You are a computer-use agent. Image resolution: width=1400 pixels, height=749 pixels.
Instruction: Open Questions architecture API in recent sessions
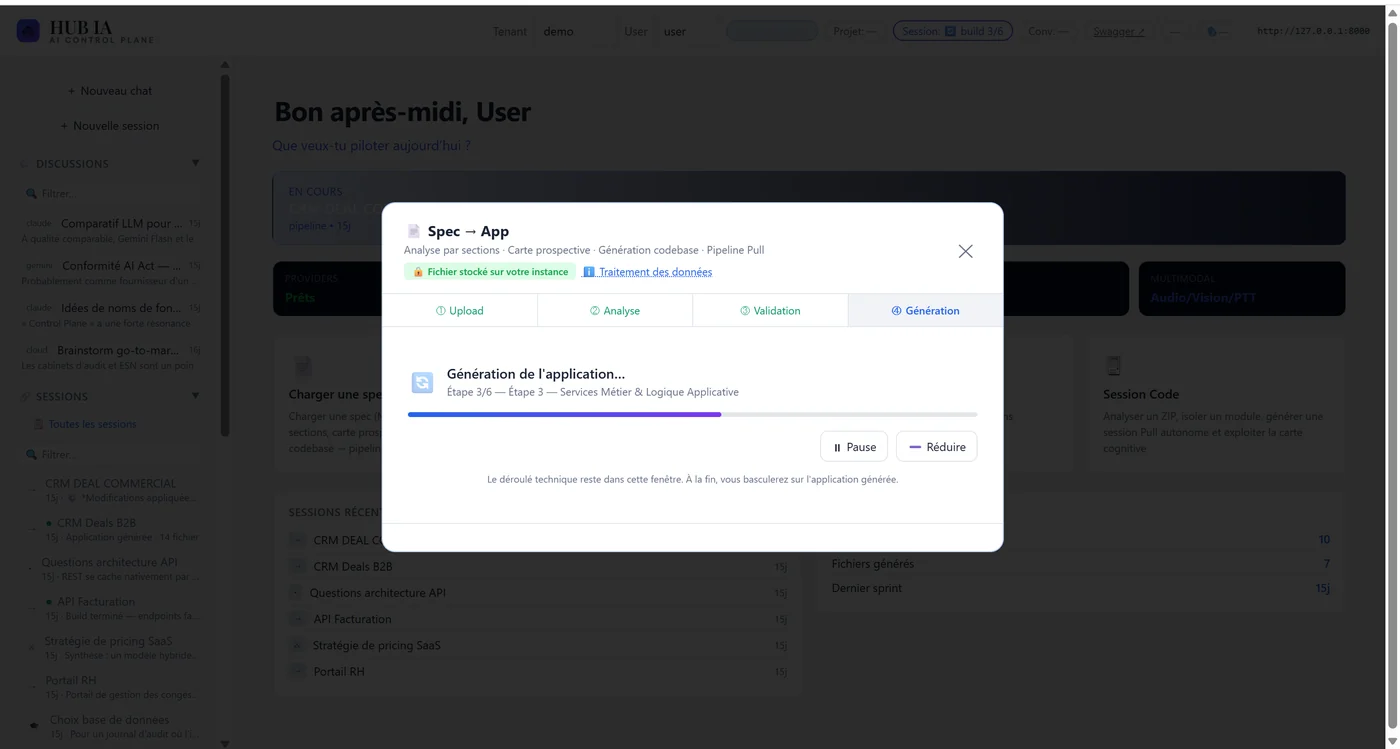537,593
